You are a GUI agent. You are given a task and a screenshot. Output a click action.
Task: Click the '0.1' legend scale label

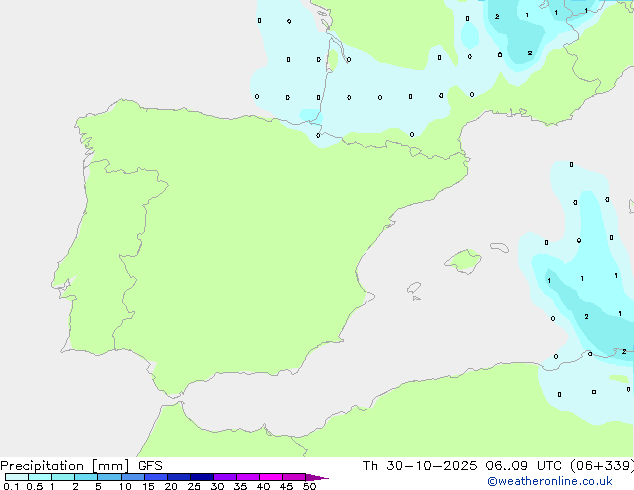(11, 486)
